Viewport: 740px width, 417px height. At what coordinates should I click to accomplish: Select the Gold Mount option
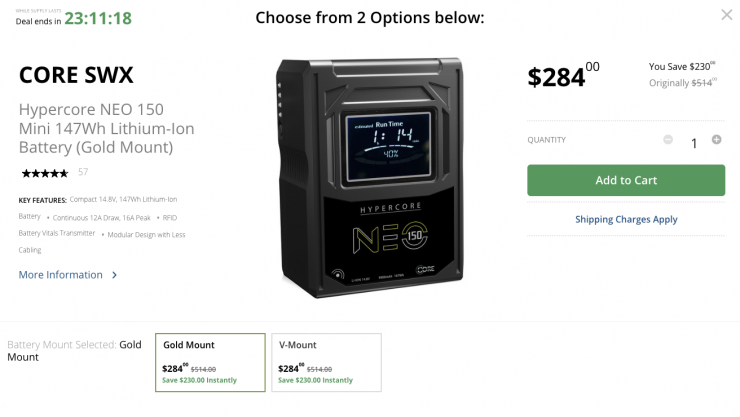(x=210, y=362)
